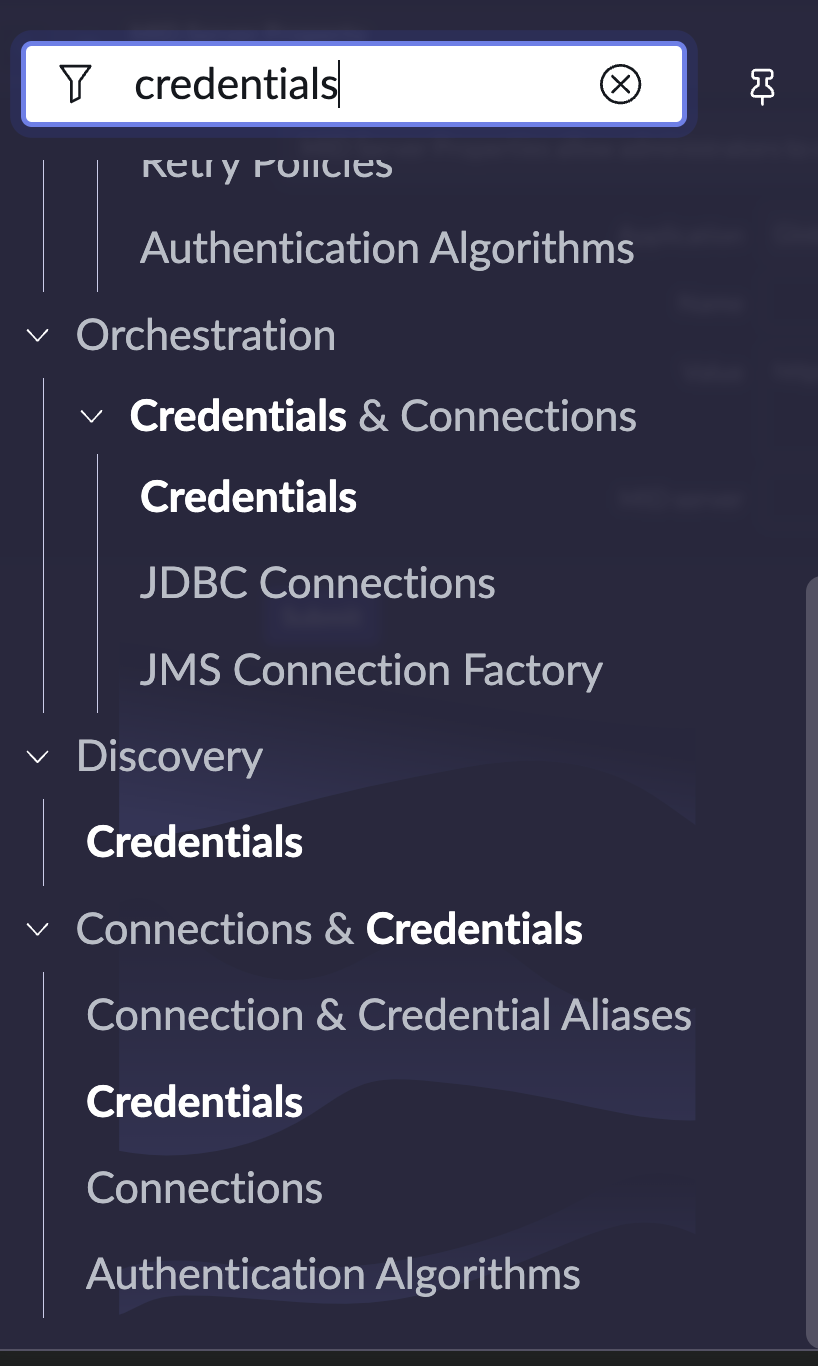Image resolution: width=818 pixels, height=1366 pixels.
Task: Collapse the Orchestration section
Action: click(38, 336)
